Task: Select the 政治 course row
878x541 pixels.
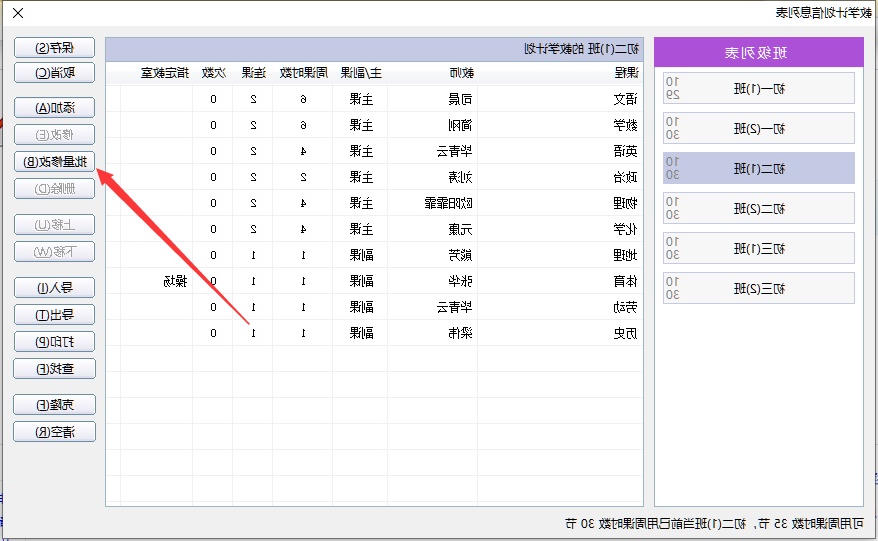Action: coord(374,177)
